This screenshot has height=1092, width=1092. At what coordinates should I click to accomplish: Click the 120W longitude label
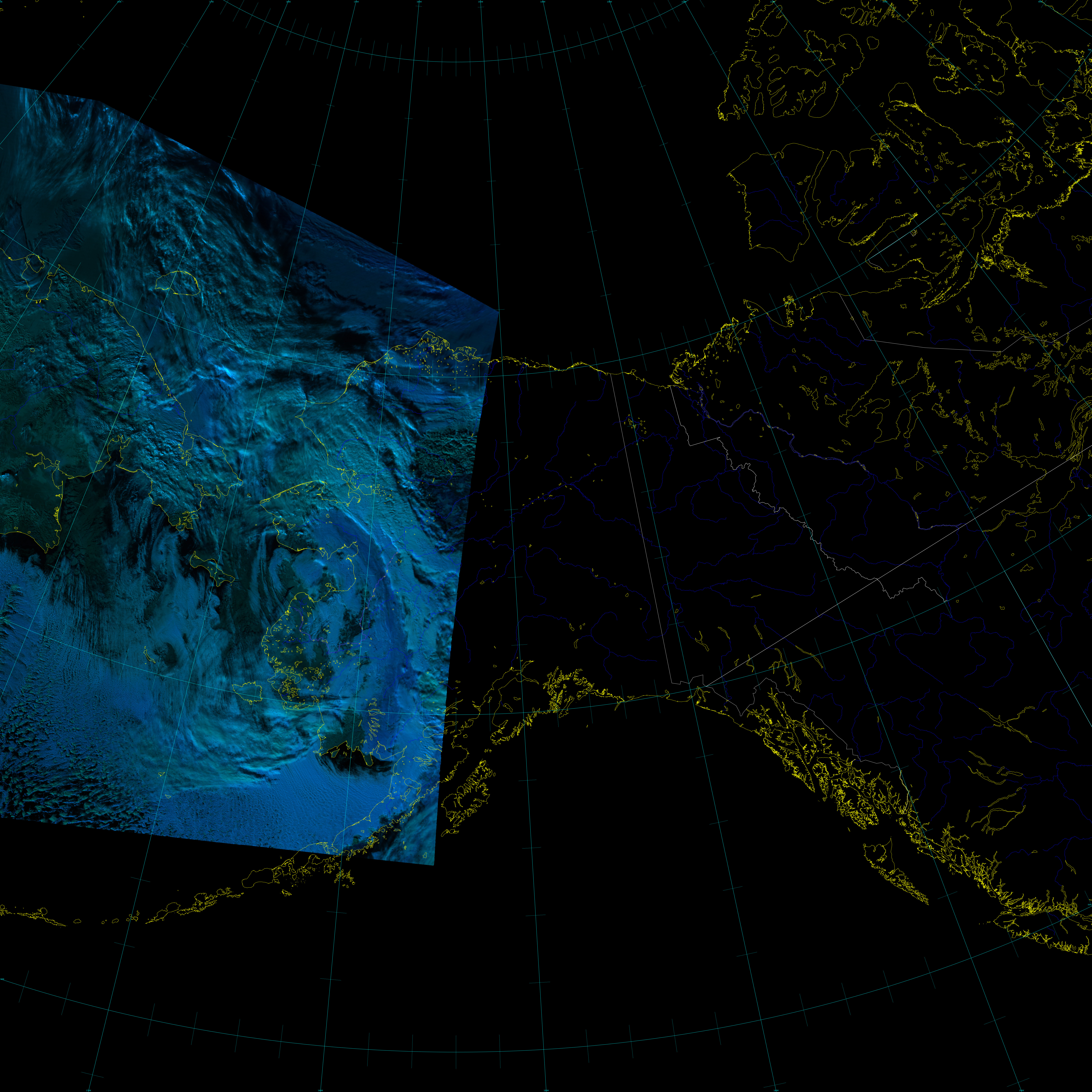(684, 2)
